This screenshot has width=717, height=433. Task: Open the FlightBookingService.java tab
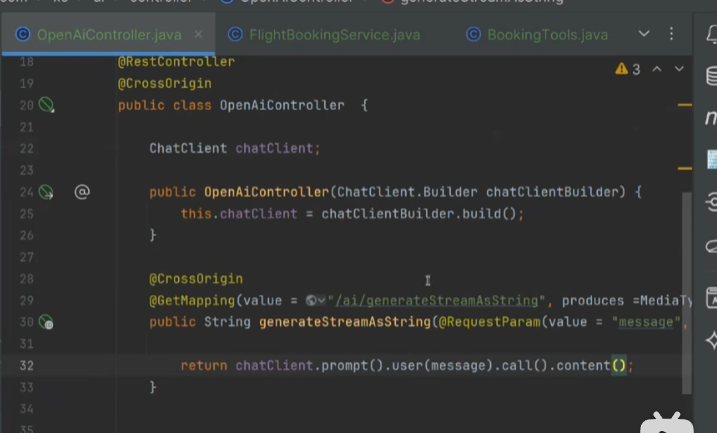click(x=334, y=35)
